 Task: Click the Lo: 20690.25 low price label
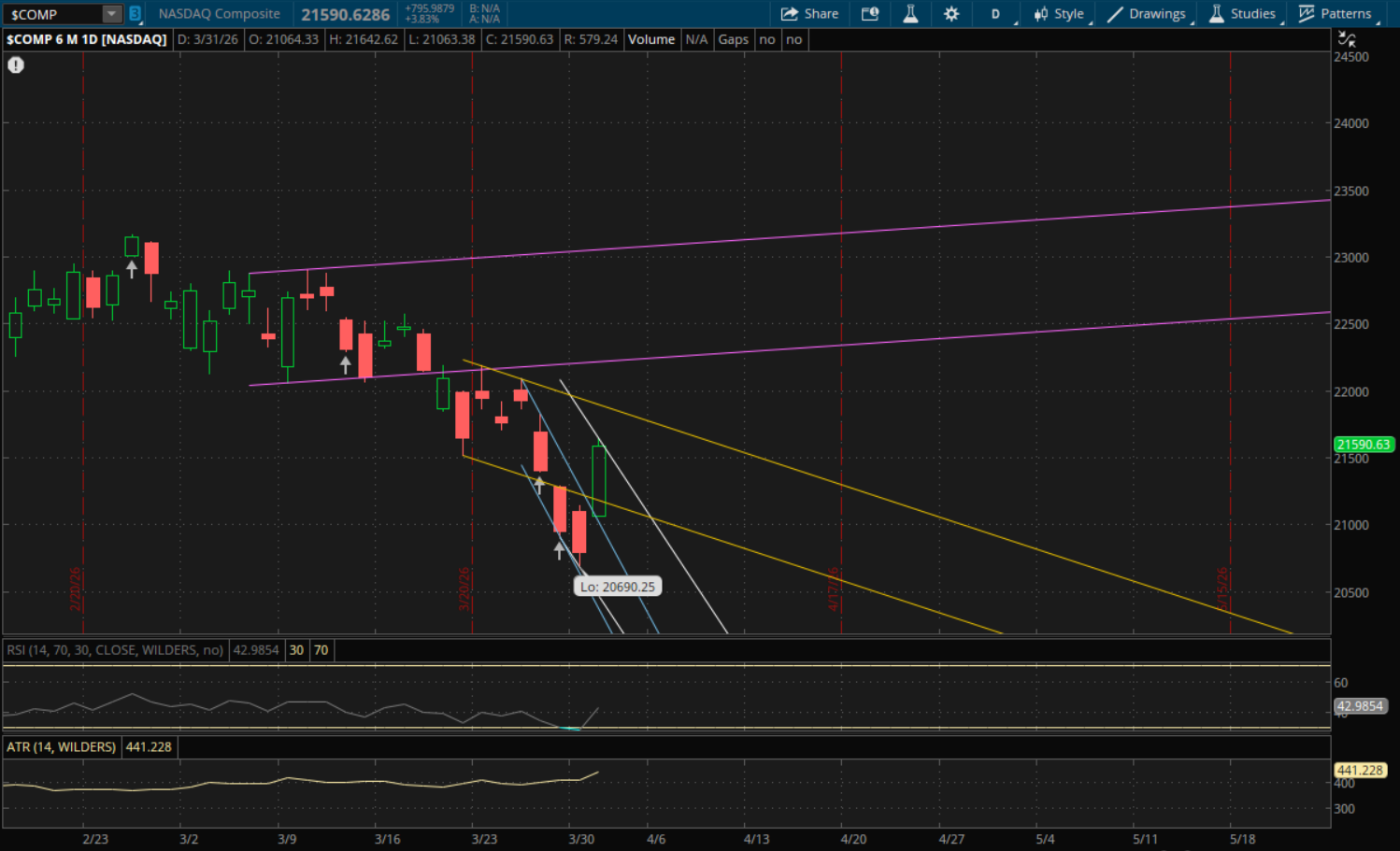[x=617, y=587]
